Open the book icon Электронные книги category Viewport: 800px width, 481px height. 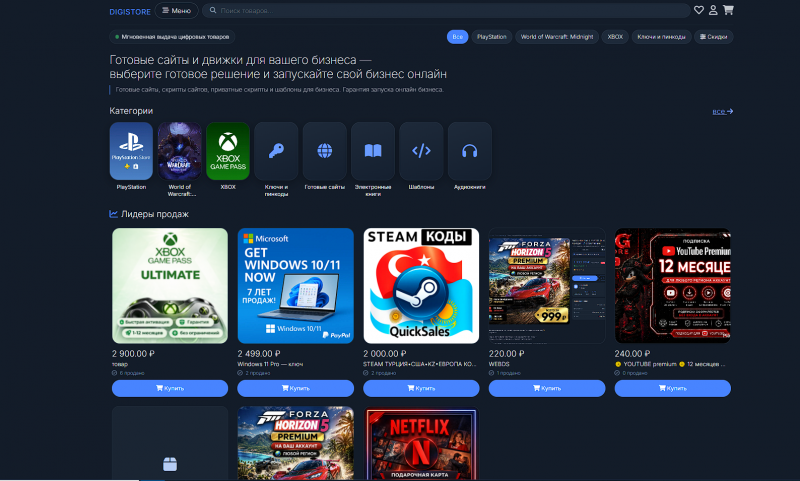point(373,151)
